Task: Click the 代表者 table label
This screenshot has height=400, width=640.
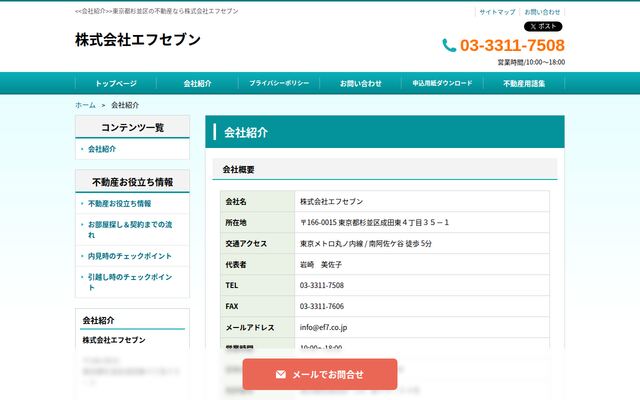Action: click(x=236, y=264)
